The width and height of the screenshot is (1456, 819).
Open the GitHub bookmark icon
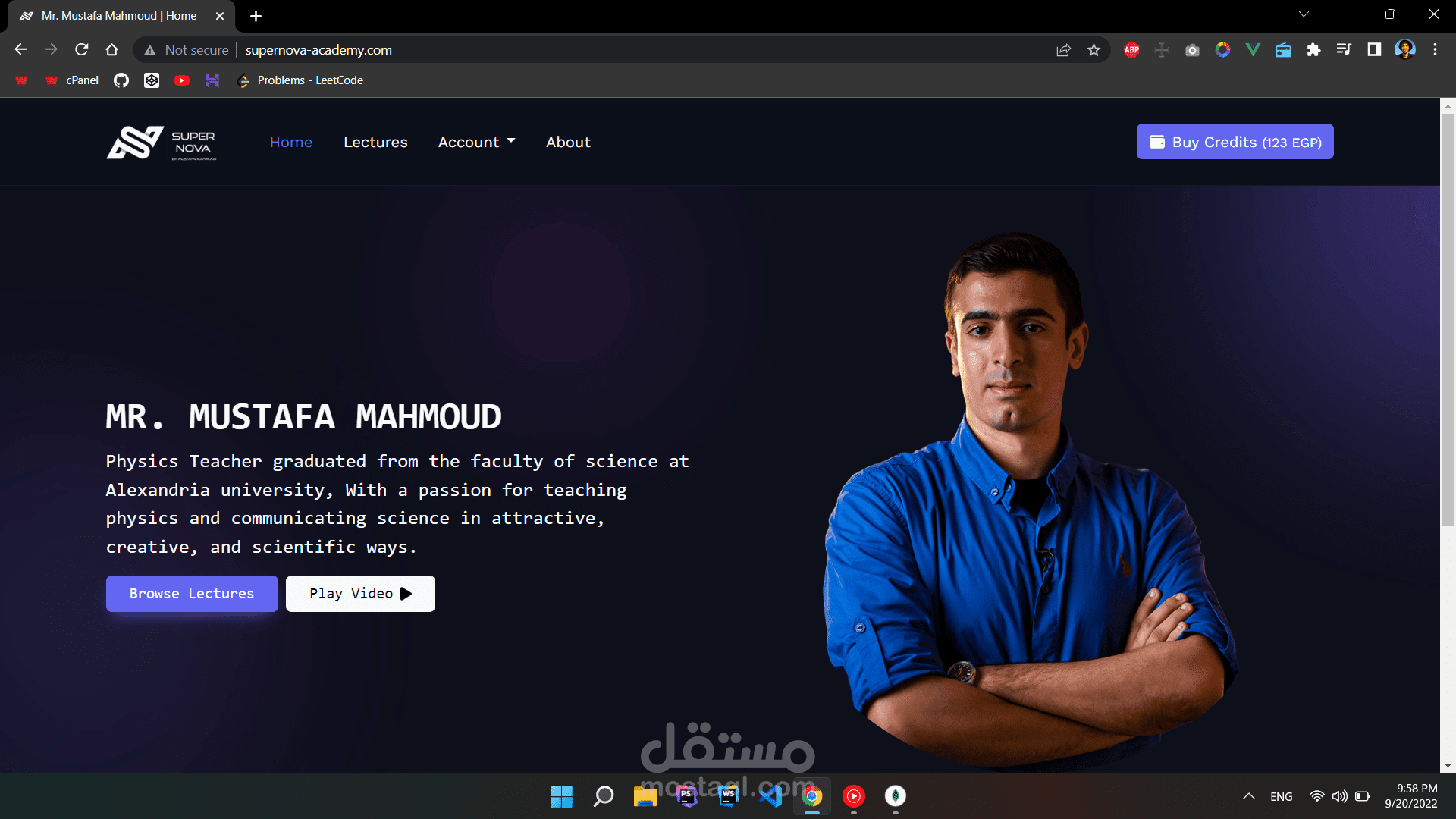[x=121, y=80]
